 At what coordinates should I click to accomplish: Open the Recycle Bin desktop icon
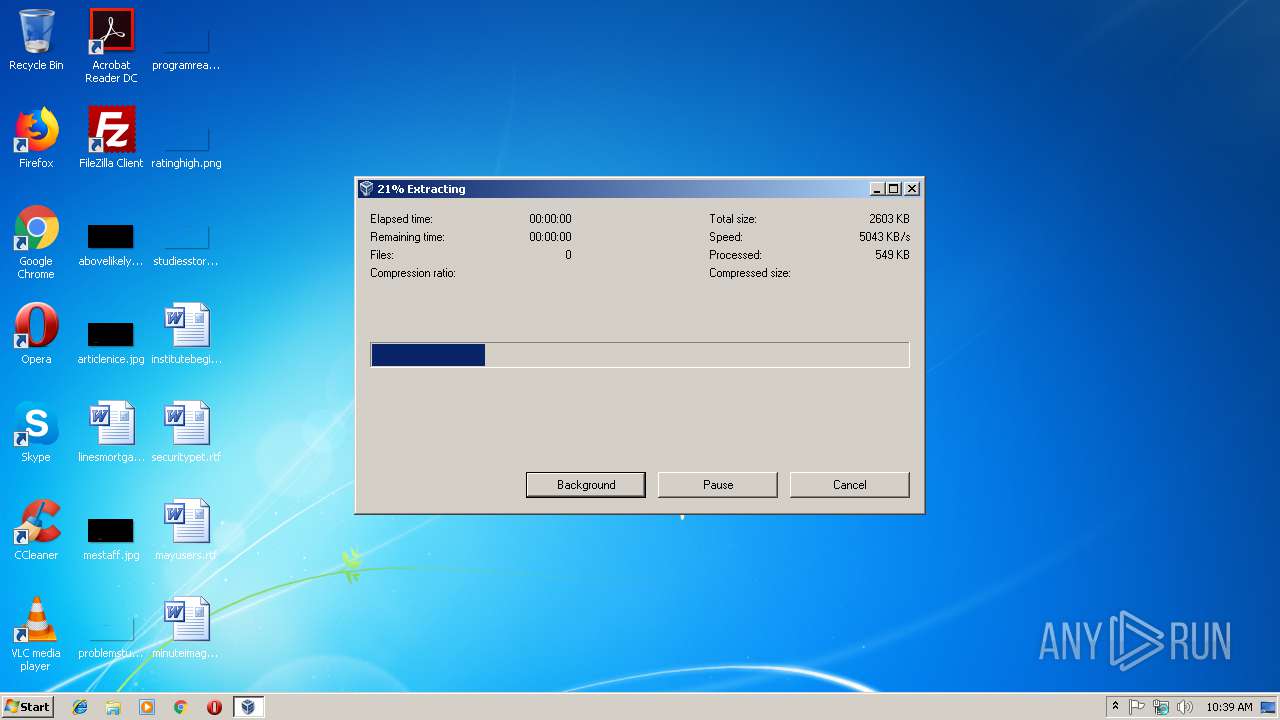(x=36, y=40)
